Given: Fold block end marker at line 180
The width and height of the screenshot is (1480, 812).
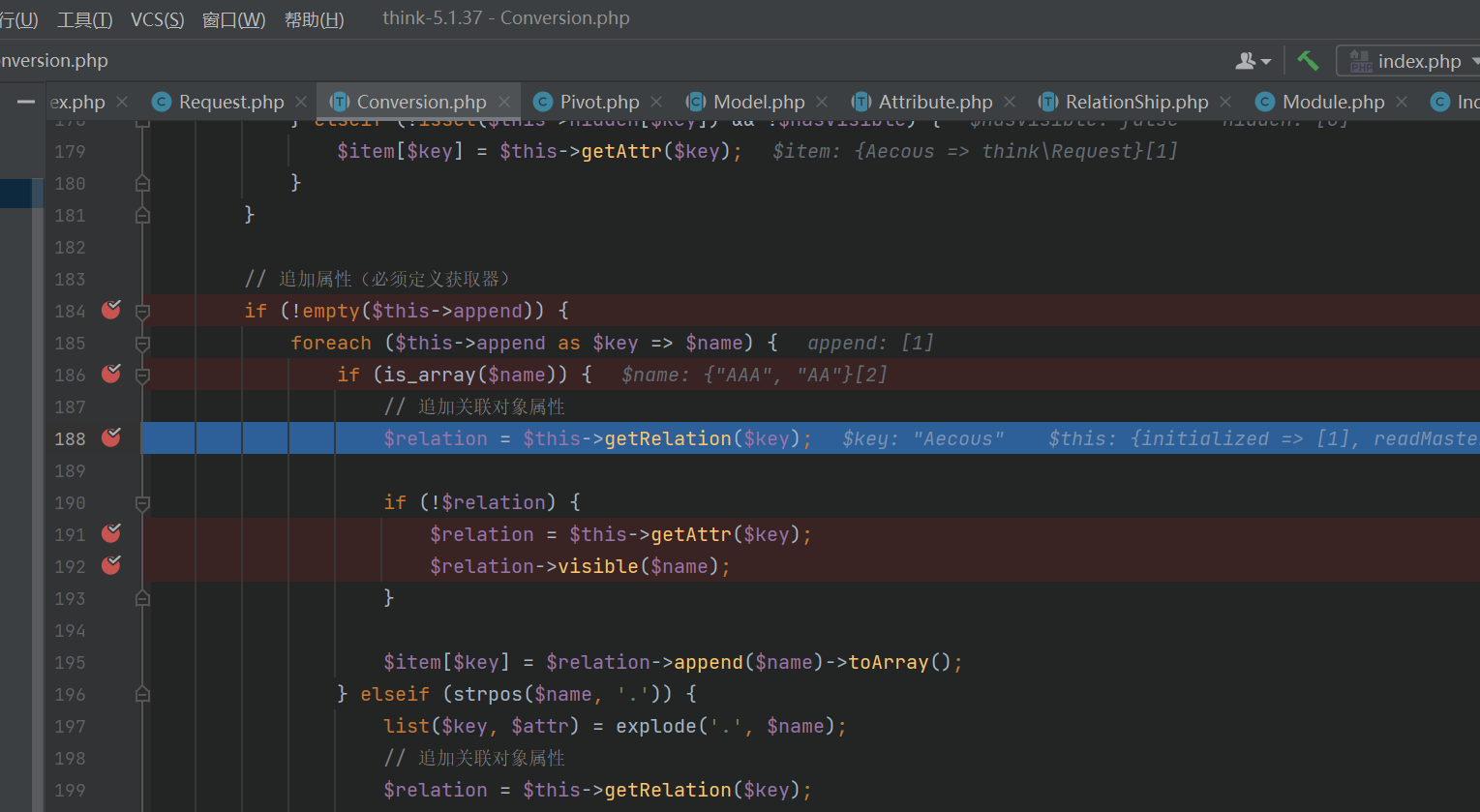Looking at the screenshot, I should tap(142, 184).
